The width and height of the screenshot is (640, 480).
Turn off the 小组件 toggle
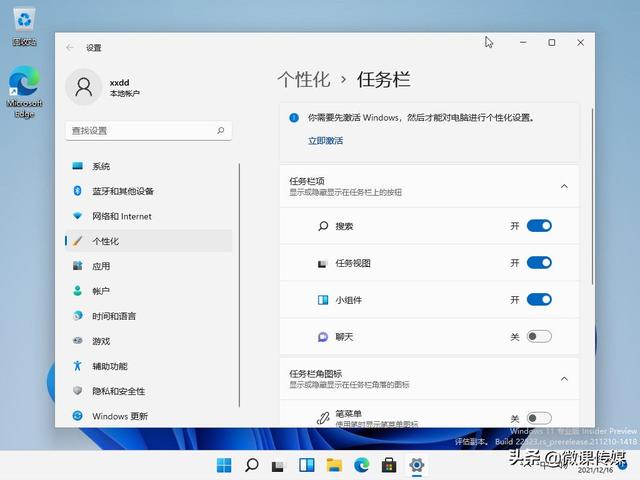coord(539,300)
